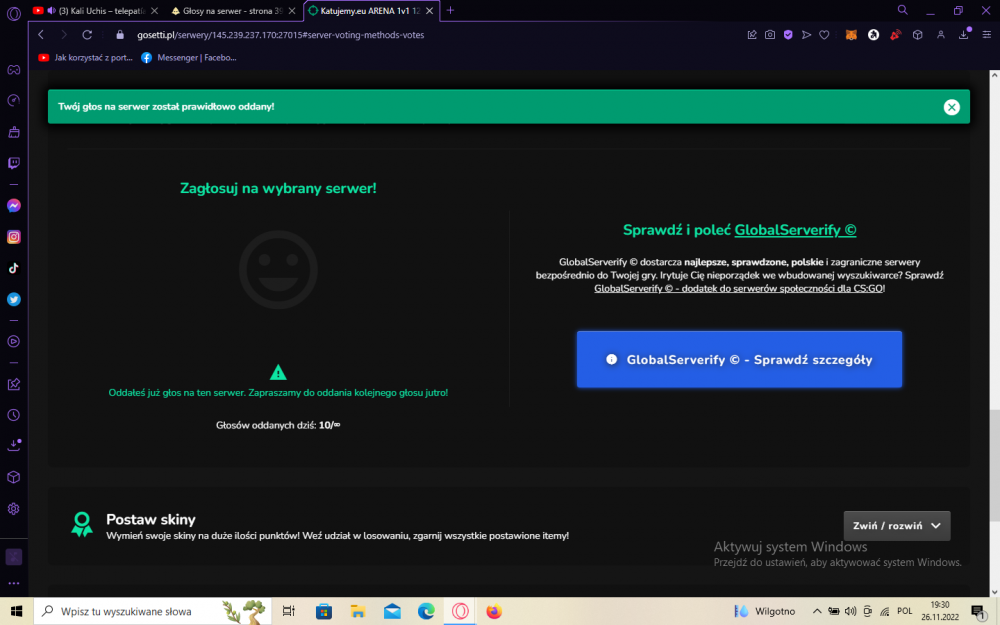The height and width of the screenshot is (625, 1000).
Task: Open Extensions cube icon in the sidebar
Action: pos(13,477)
